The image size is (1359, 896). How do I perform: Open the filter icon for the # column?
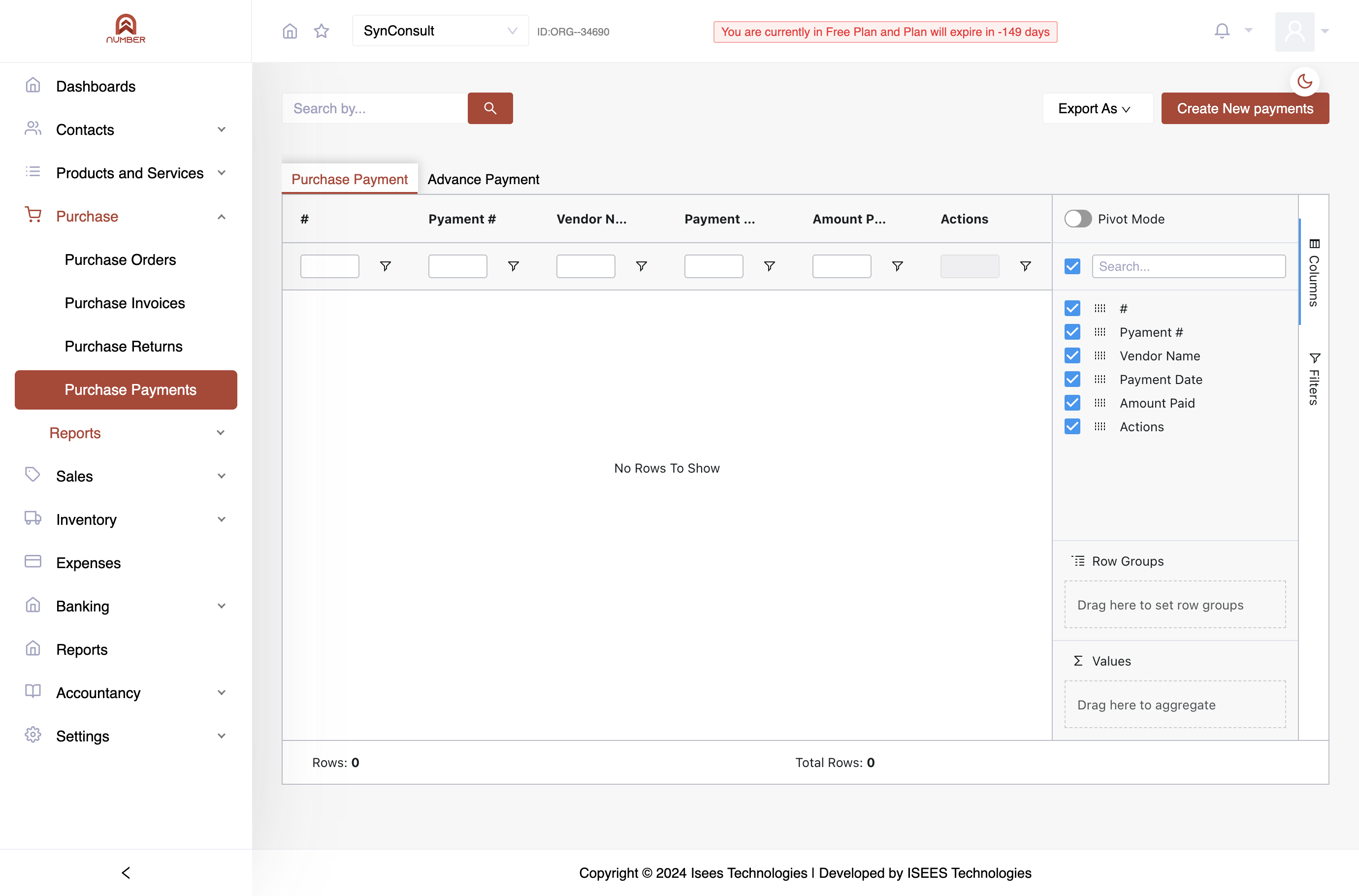(385, 266)
